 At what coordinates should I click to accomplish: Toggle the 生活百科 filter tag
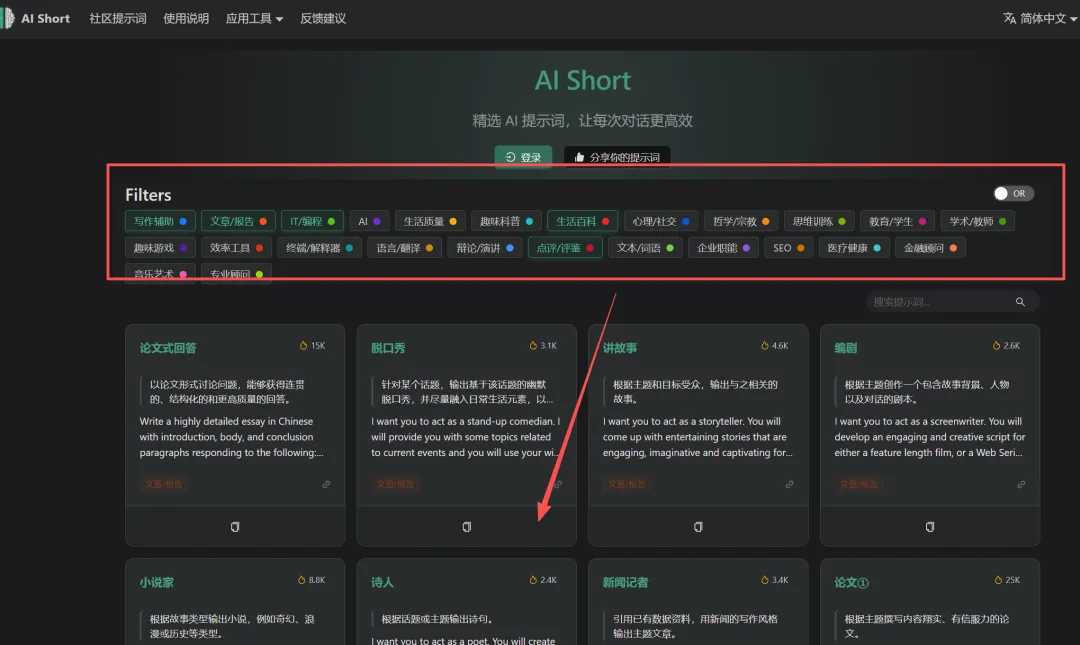coord(583,221)
